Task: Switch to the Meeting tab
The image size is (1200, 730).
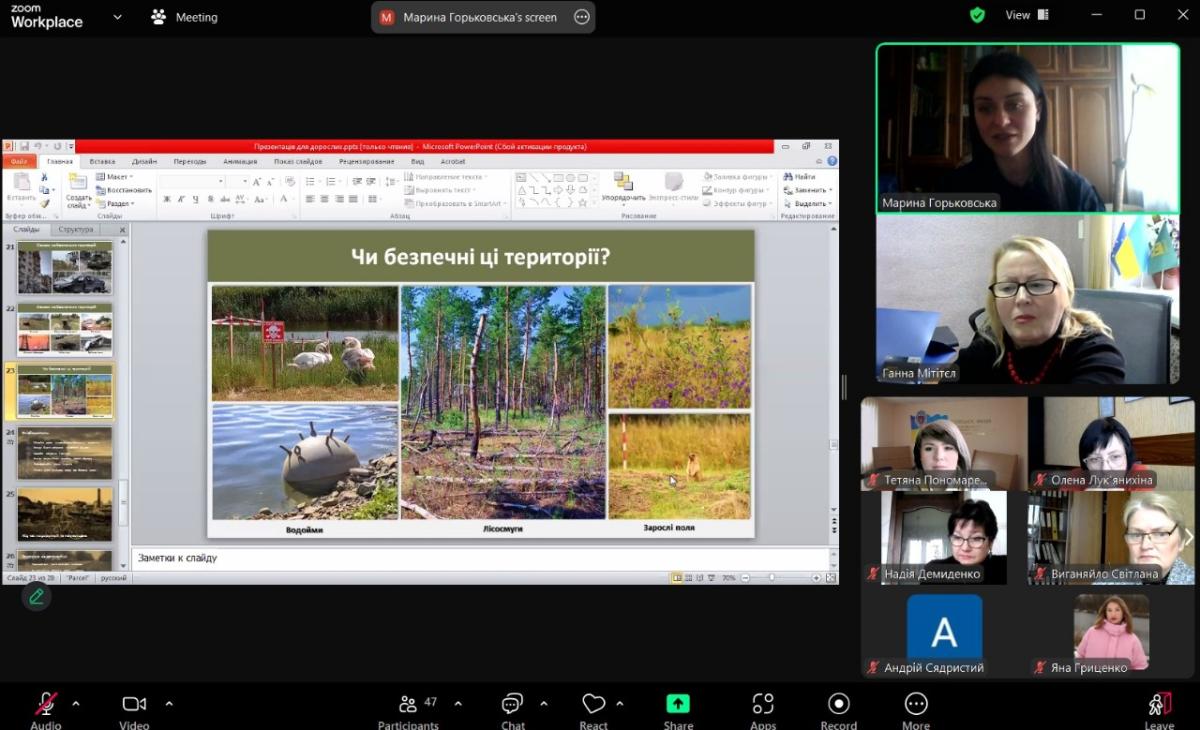Action: click(184, 17)
